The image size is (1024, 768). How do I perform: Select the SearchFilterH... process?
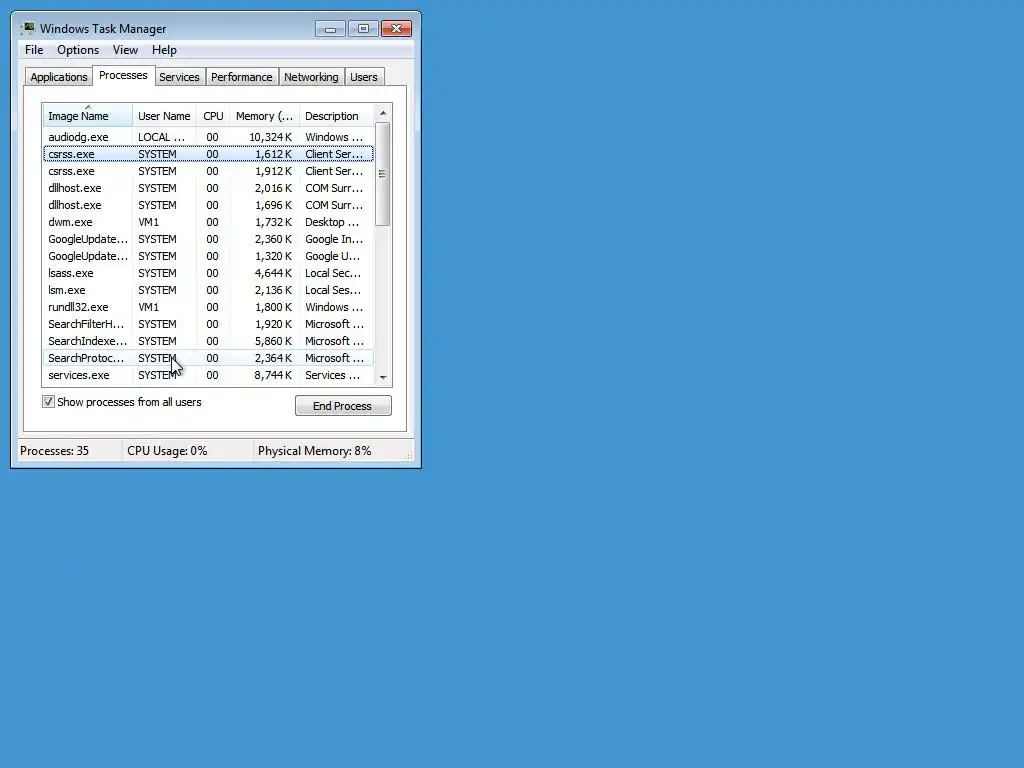tap(208, 324)
